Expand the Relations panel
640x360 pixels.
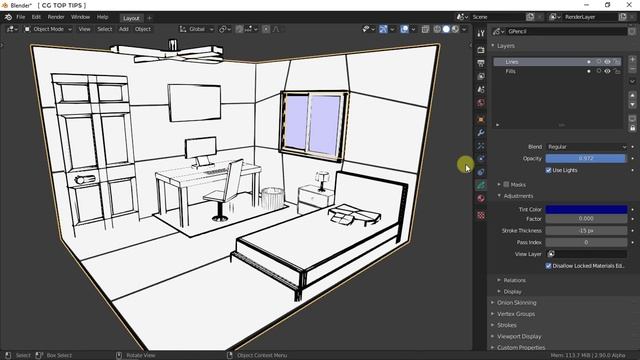[x=499, y=280]
